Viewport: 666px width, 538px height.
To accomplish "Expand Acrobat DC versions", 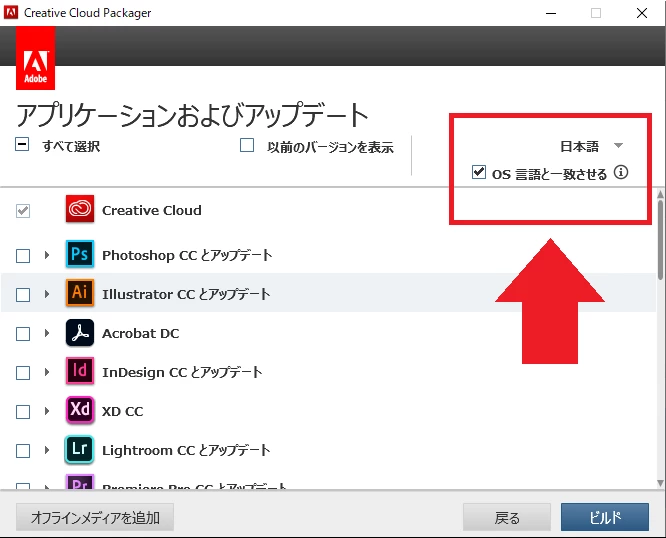I will (x=47, y=333).
